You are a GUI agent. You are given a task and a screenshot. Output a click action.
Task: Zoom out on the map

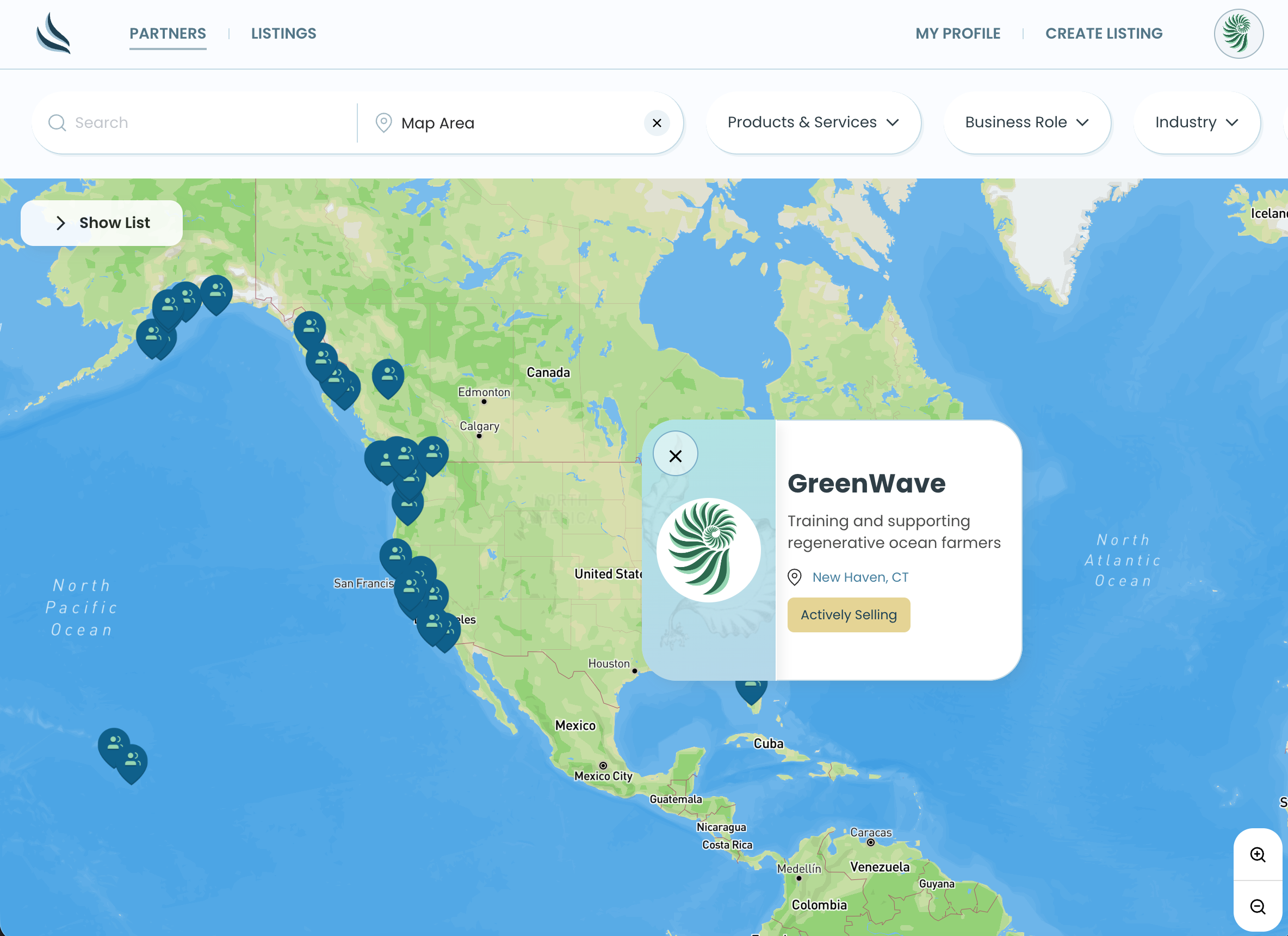[x=1258, y=907]
